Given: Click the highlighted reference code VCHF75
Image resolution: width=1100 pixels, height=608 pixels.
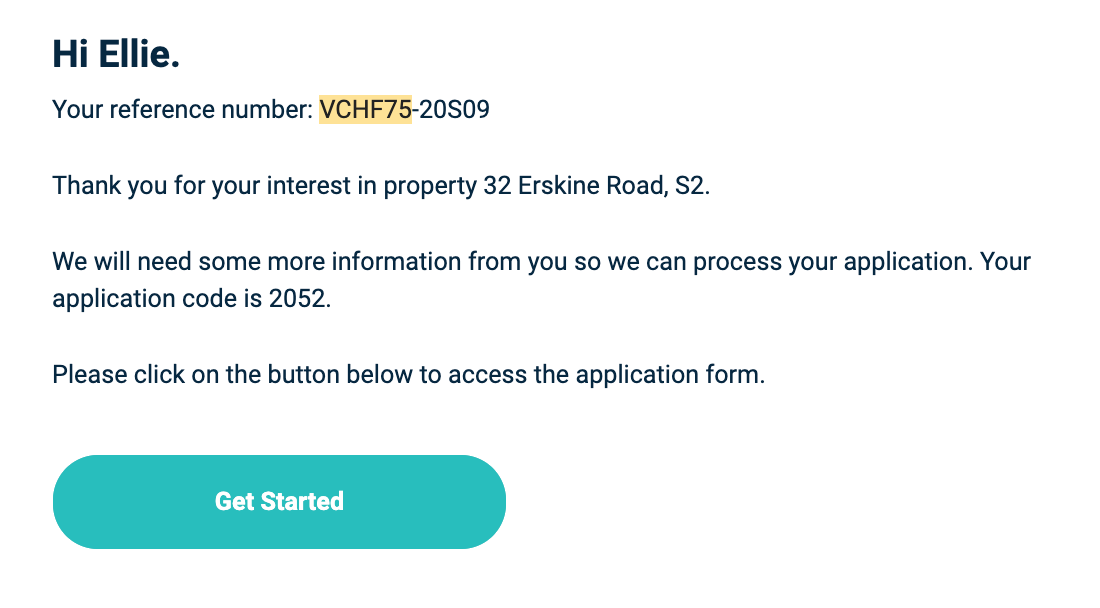Looking at the screenshot, I should tap(365, 109).
